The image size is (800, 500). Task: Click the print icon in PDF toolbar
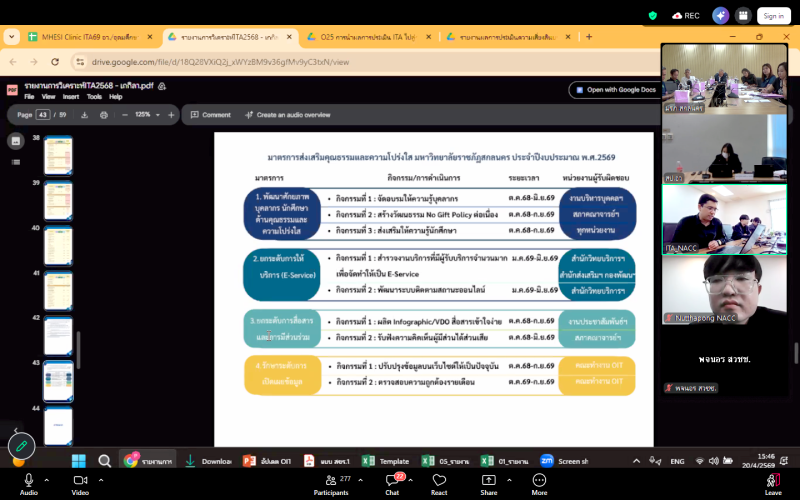point(104,115)
